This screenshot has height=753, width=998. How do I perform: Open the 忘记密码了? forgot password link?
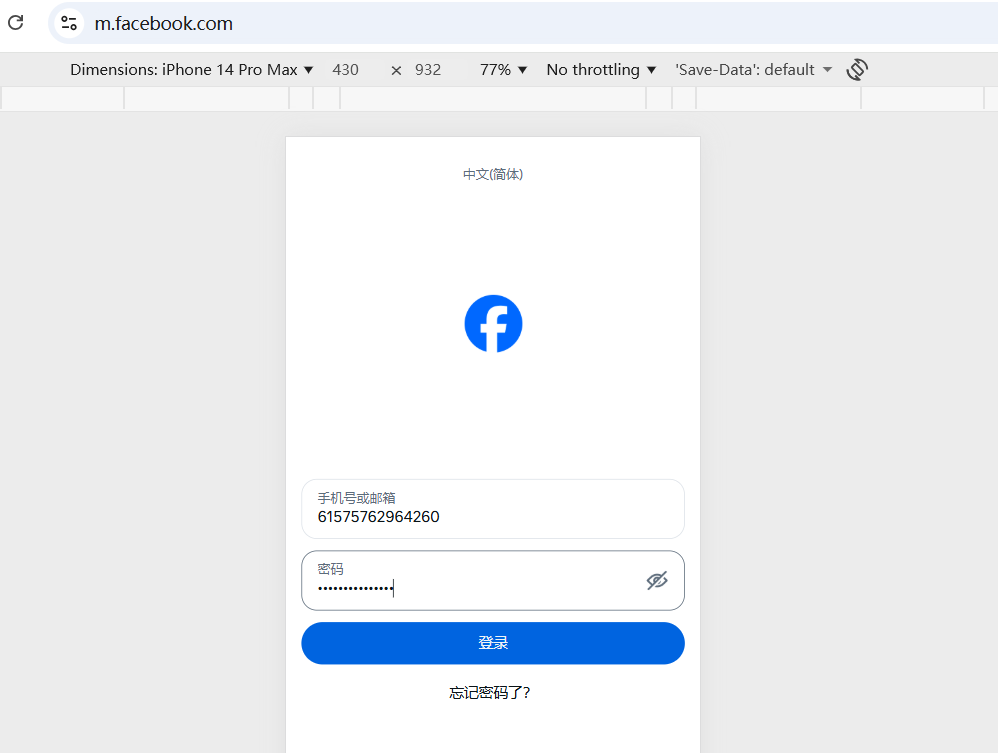489,693
